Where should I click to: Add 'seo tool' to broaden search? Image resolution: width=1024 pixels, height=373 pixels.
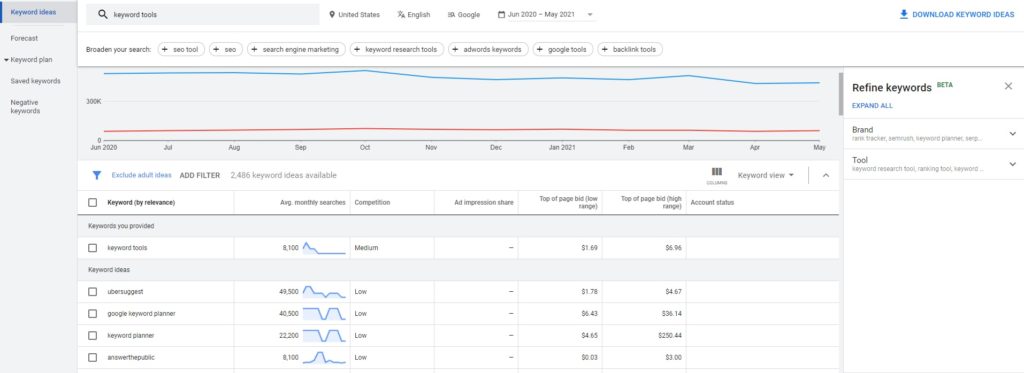tap(181, 49)
